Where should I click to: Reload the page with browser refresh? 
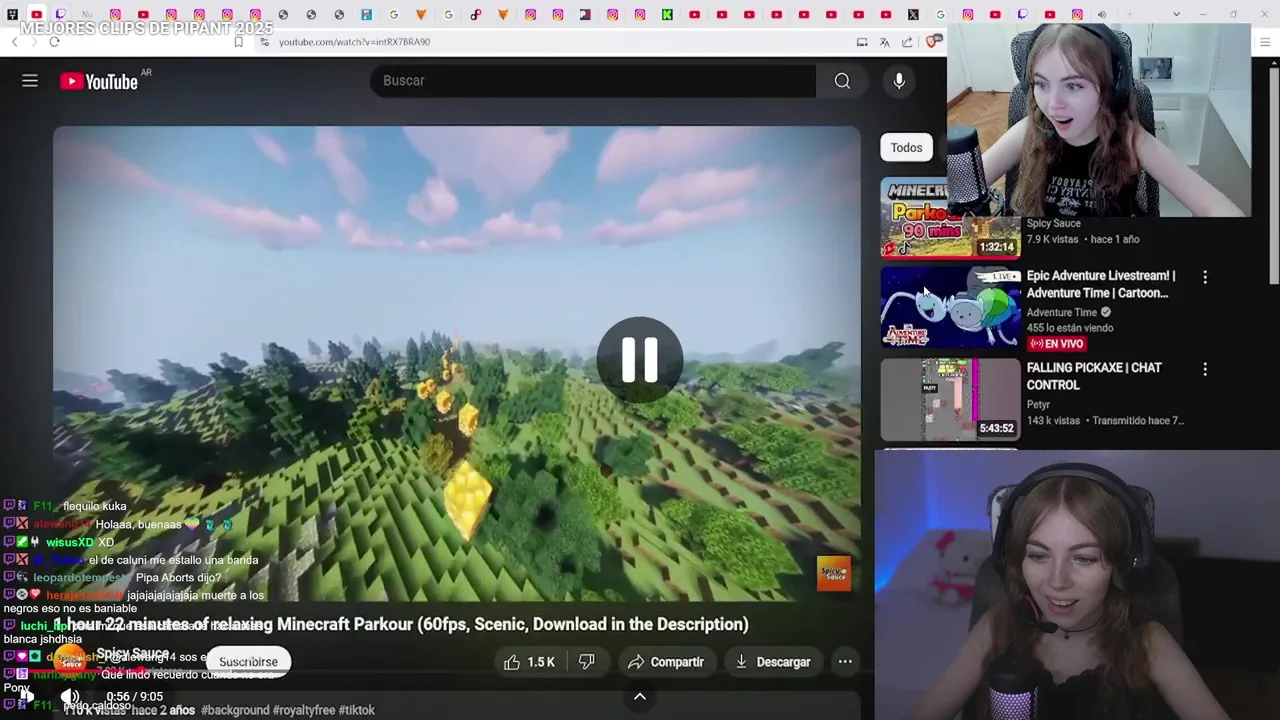[x=54, y=42]
